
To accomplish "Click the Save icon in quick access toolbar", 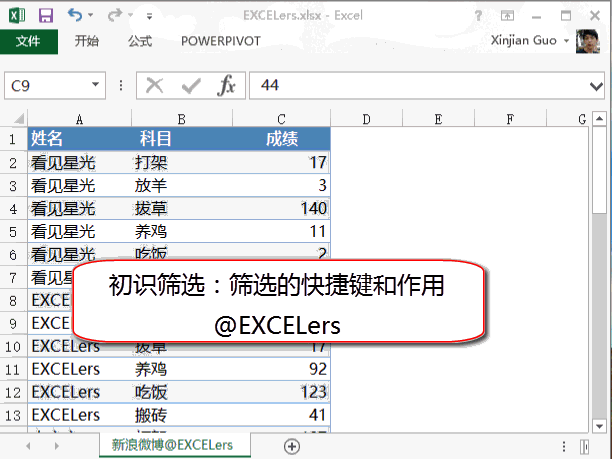I will click(45, 16).
